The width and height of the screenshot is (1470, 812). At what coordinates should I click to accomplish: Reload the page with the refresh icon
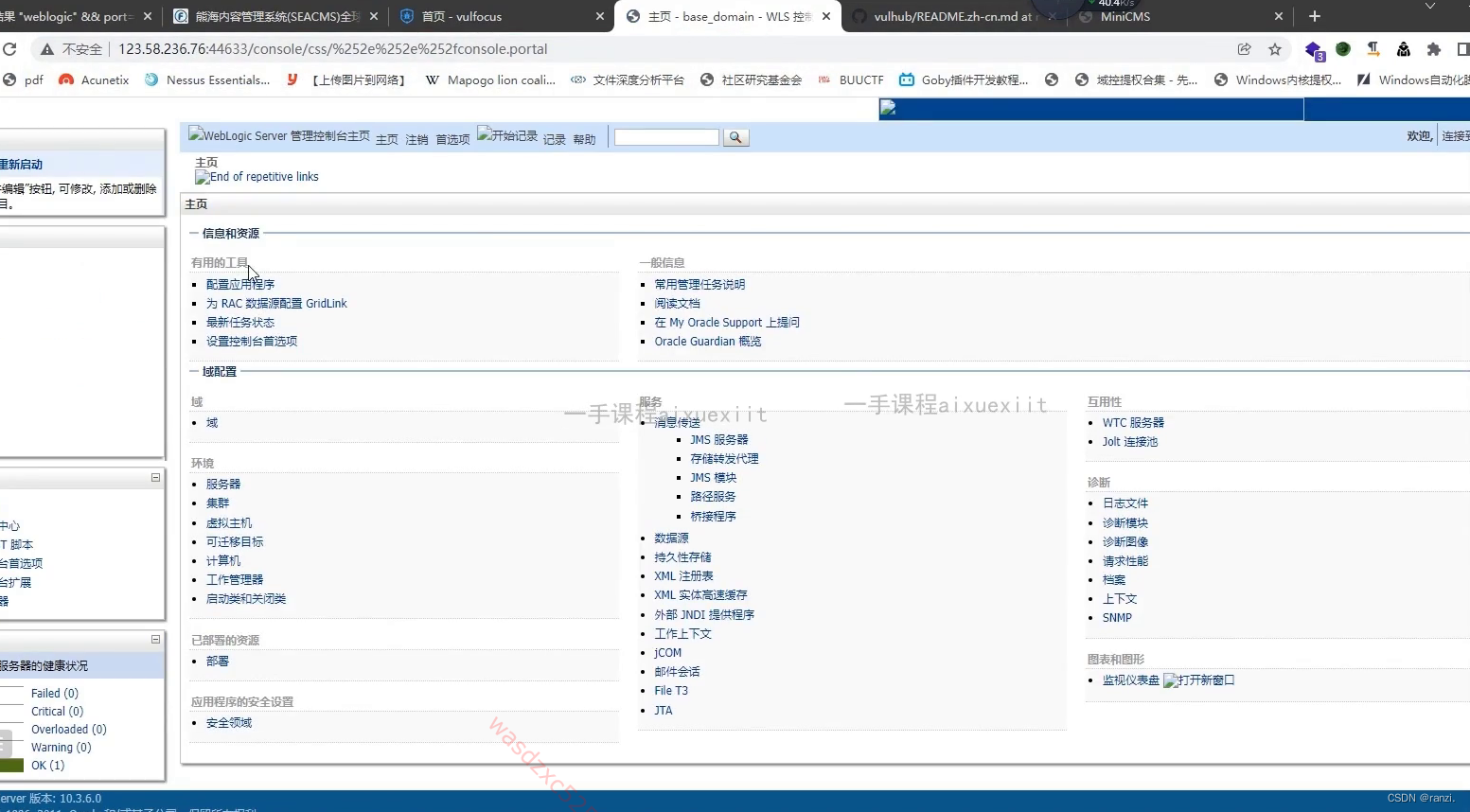[x=9, y=49]
